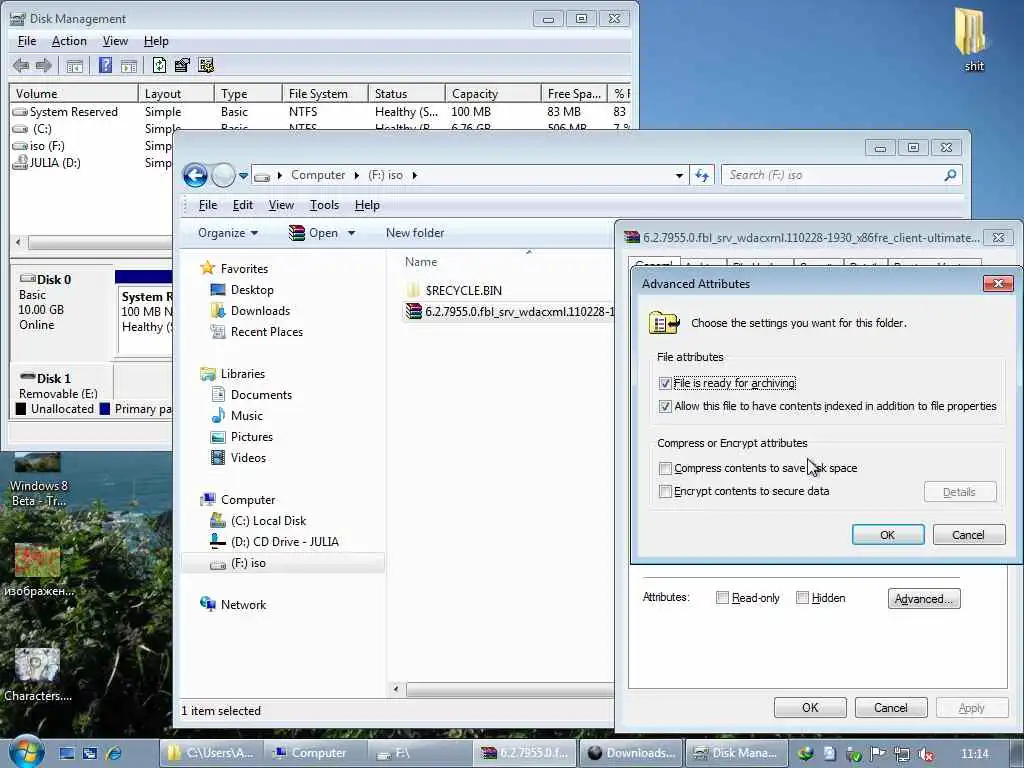This screenshot has width=1024, height=768.
Task: Open Action menu in Disk Management
Action: click(69, 41)
